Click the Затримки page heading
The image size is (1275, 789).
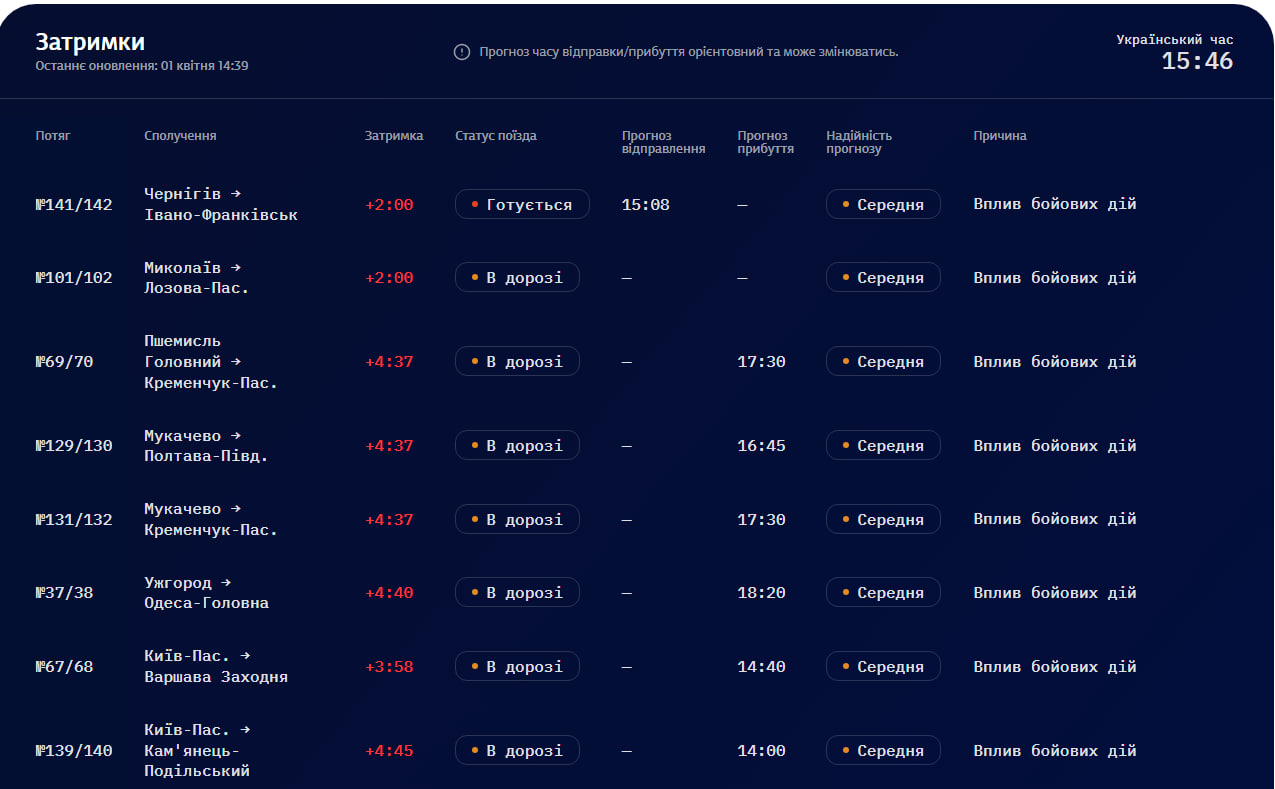tap(90, 42)
